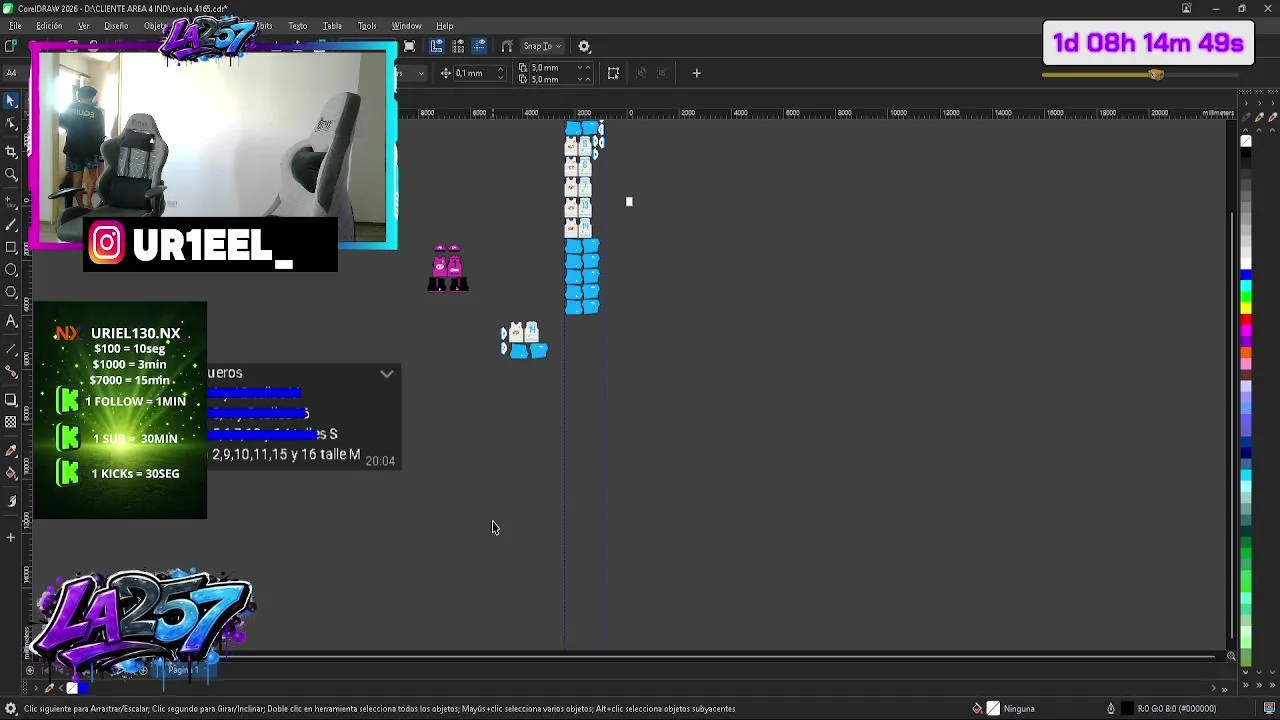Select the Drop Shadow tool
Viewport: 1280px width, 720px height.
pos(11,399)
